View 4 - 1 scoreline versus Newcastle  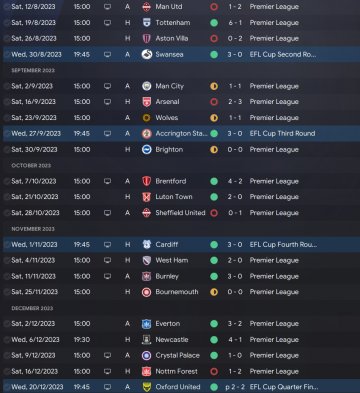235,340
